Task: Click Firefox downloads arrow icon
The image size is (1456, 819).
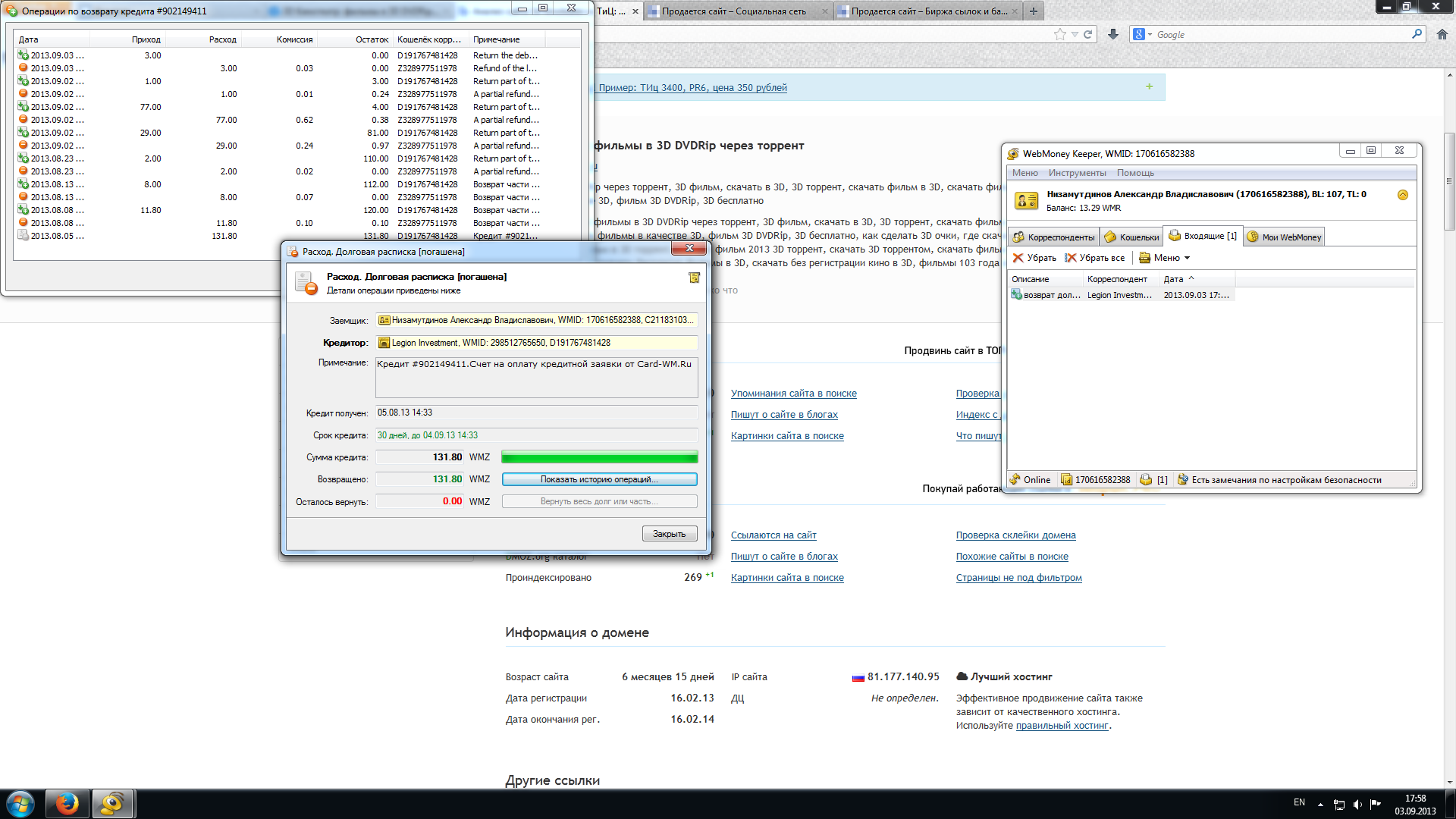Action: pyautogui.click(x=1112, y=34)
